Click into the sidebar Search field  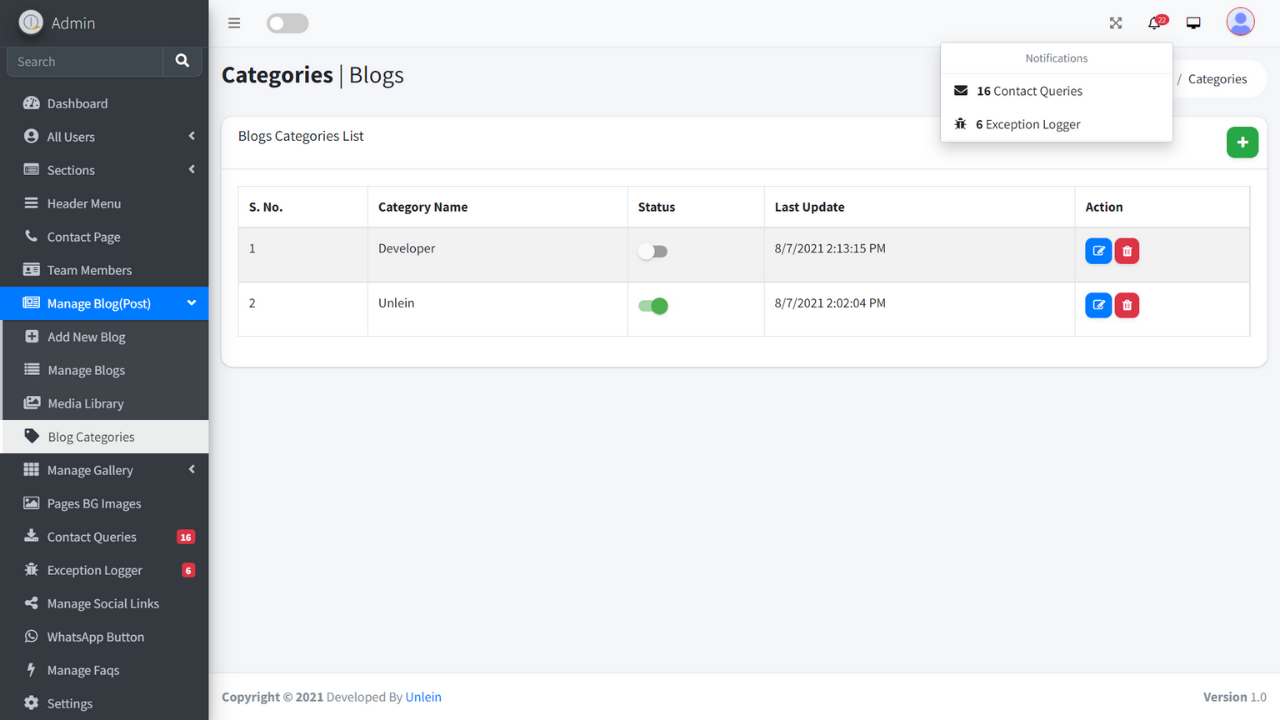(85, 62)
